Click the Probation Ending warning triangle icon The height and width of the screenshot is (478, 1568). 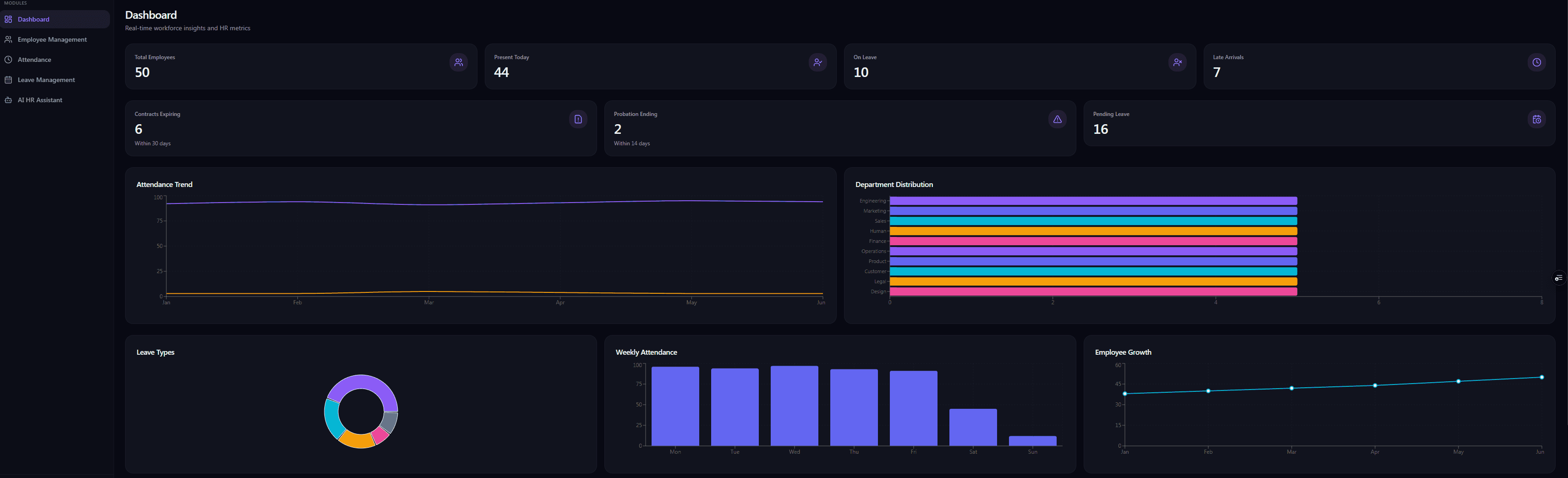pyautogui.click(x=1057, y=119)
